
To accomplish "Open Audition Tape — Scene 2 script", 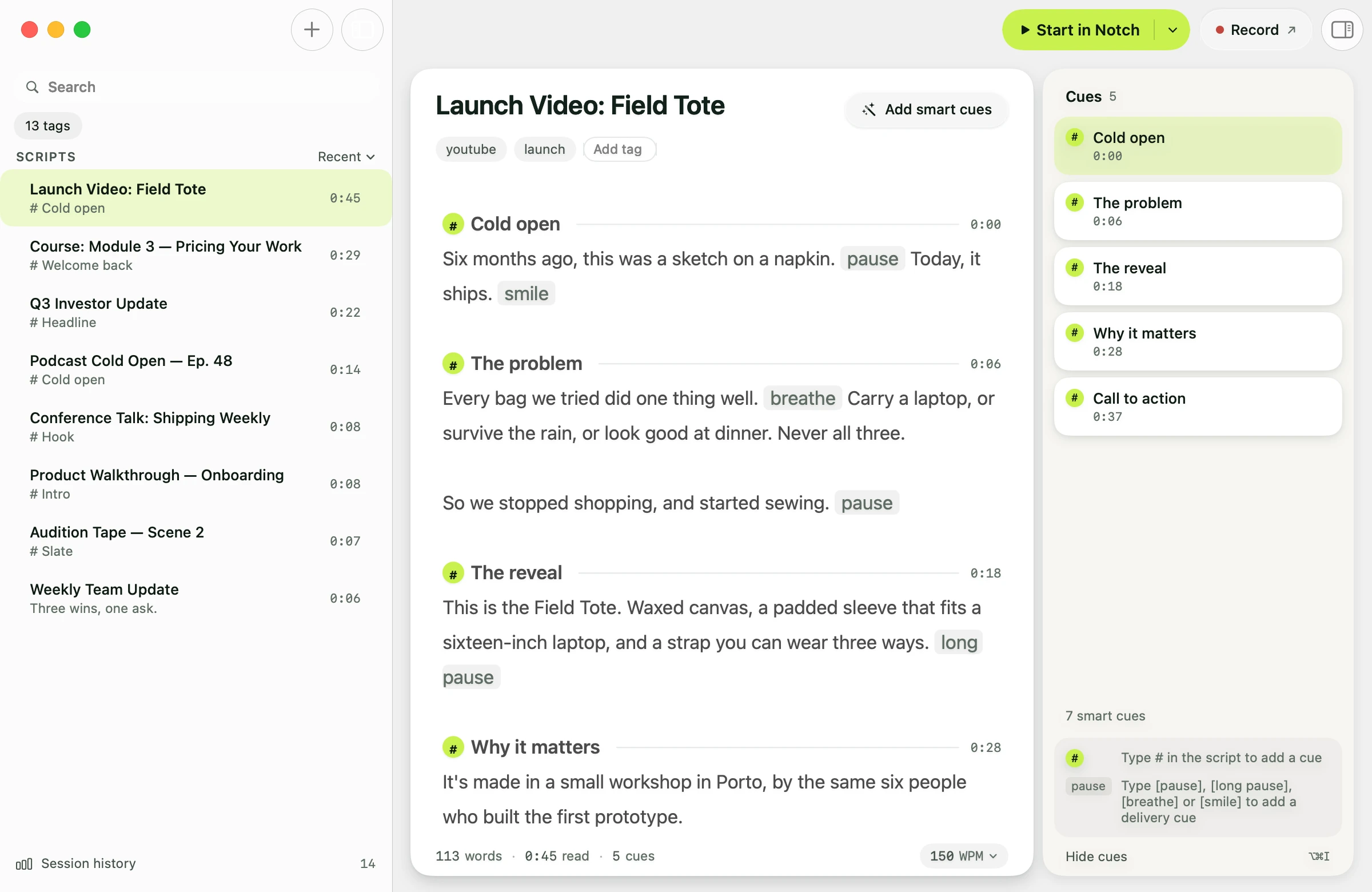I will pyautogui.click(x=196, y=540).
